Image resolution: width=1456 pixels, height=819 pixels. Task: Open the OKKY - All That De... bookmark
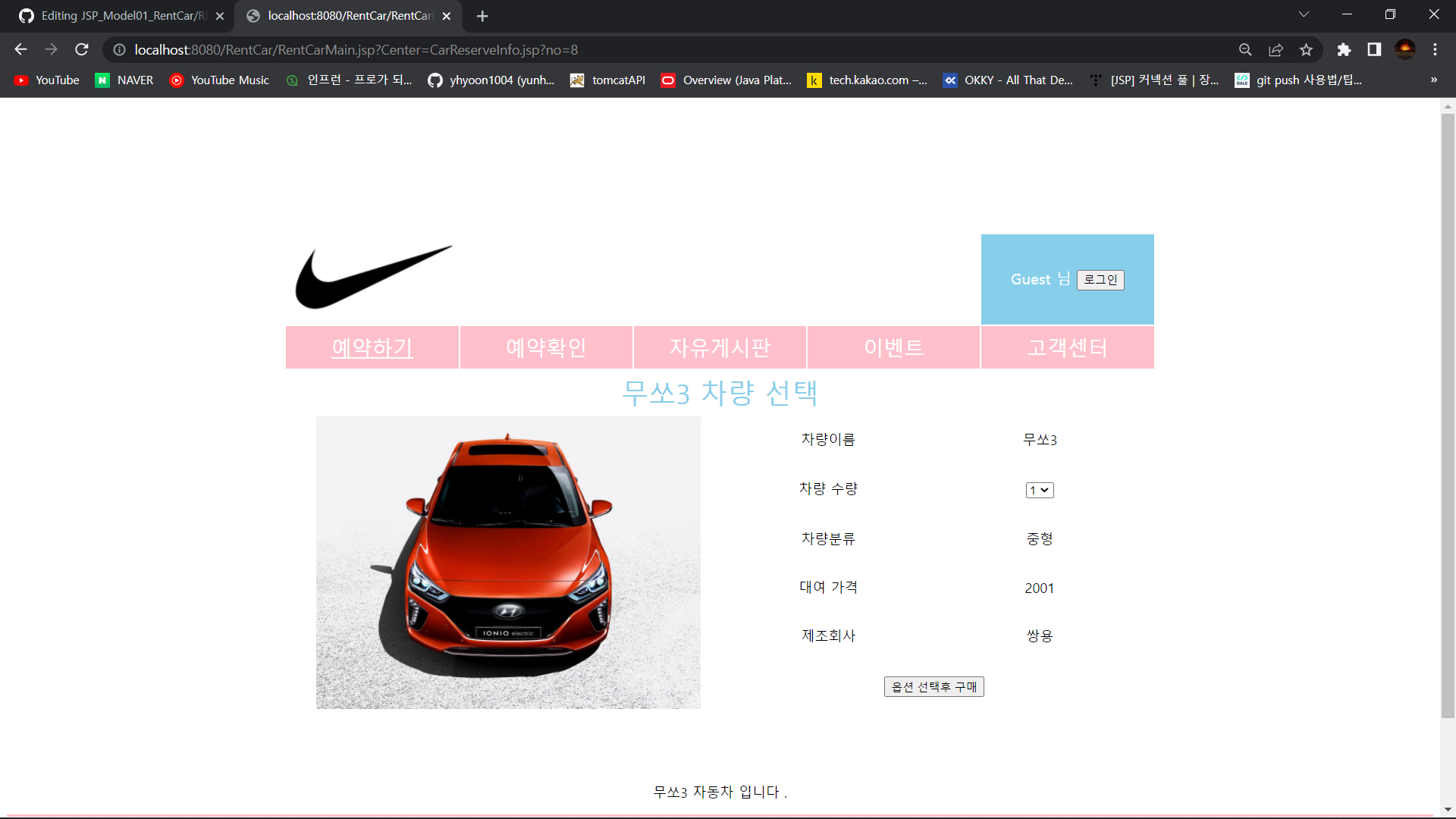[1009, 80]
